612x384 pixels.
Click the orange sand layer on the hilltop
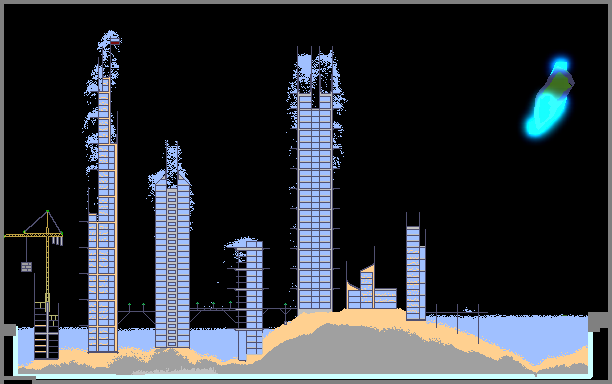[351, 317]
